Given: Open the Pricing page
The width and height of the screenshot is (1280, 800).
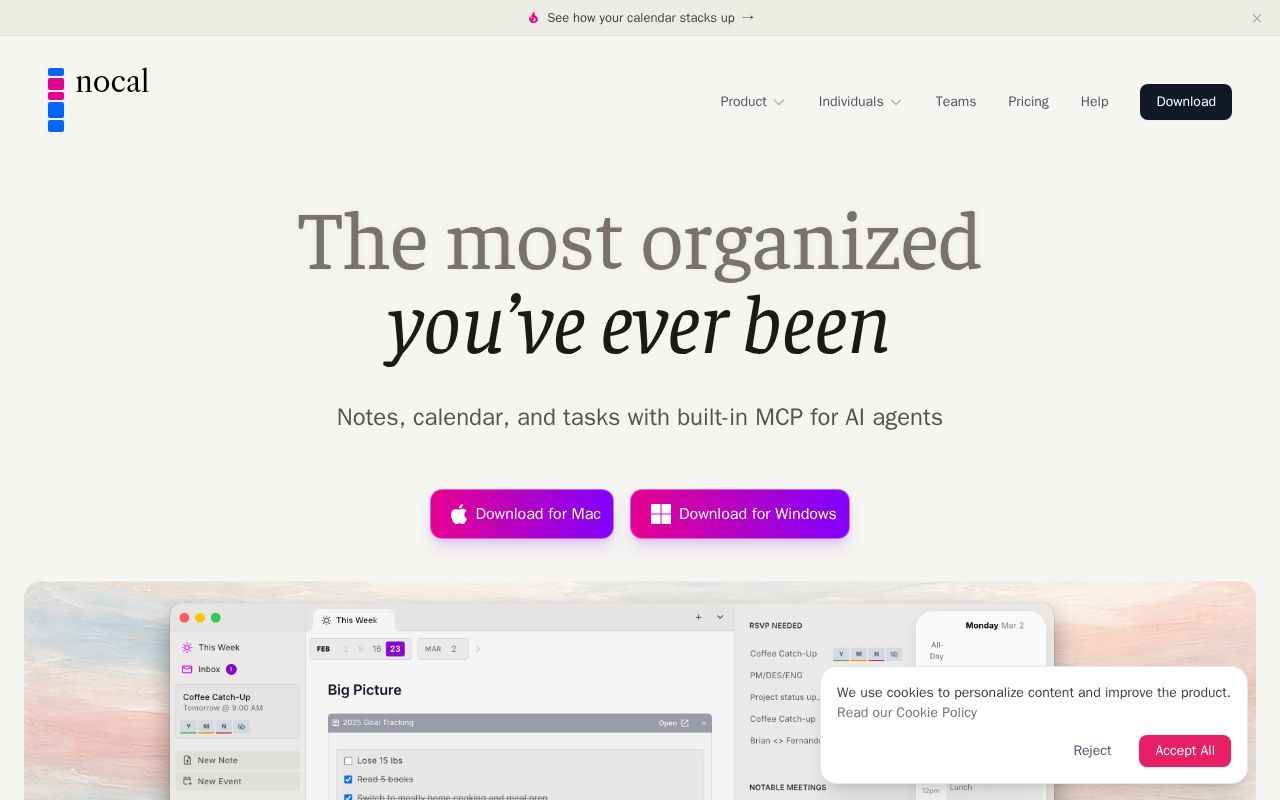Looking at the screenshot, I should click(1028, 102).
